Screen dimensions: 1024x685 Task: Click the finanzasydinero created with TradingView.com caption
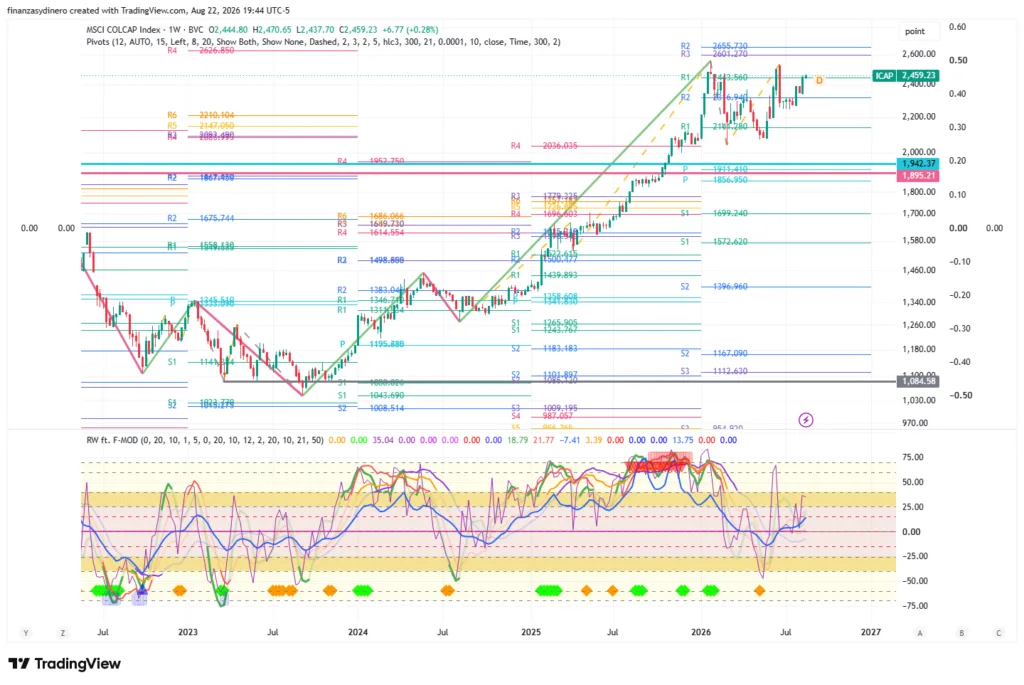pyautogui.click(x=148, y=10)
